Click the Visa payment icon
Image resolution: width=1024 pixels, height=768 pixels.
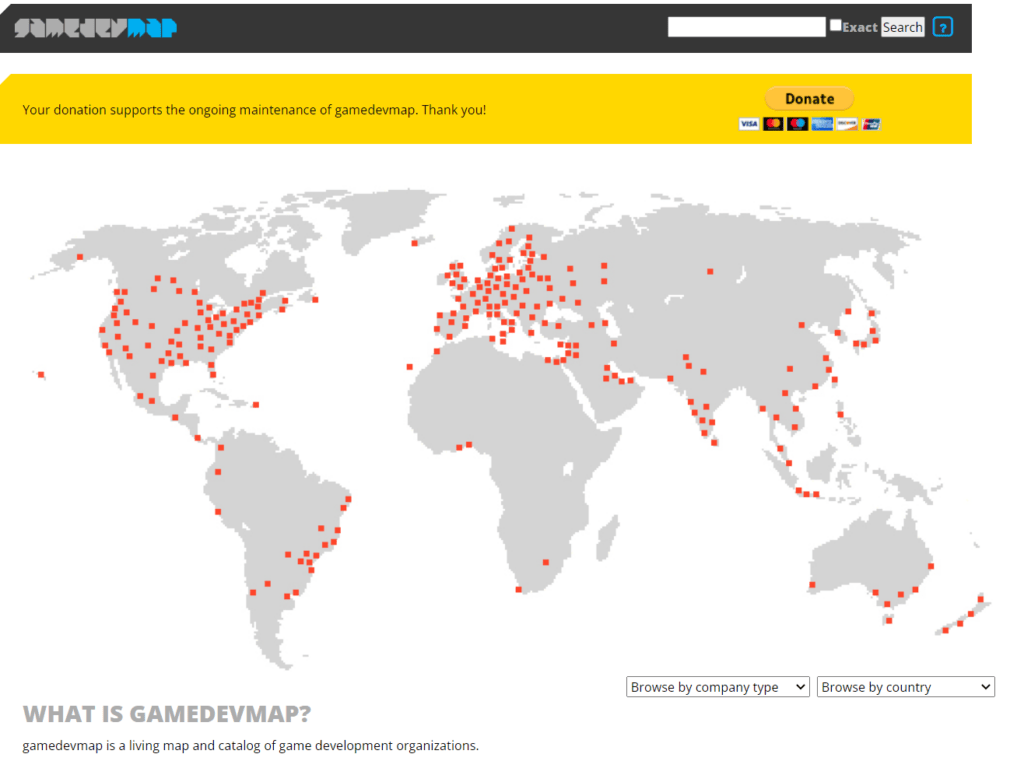click(x=749, y=124)
